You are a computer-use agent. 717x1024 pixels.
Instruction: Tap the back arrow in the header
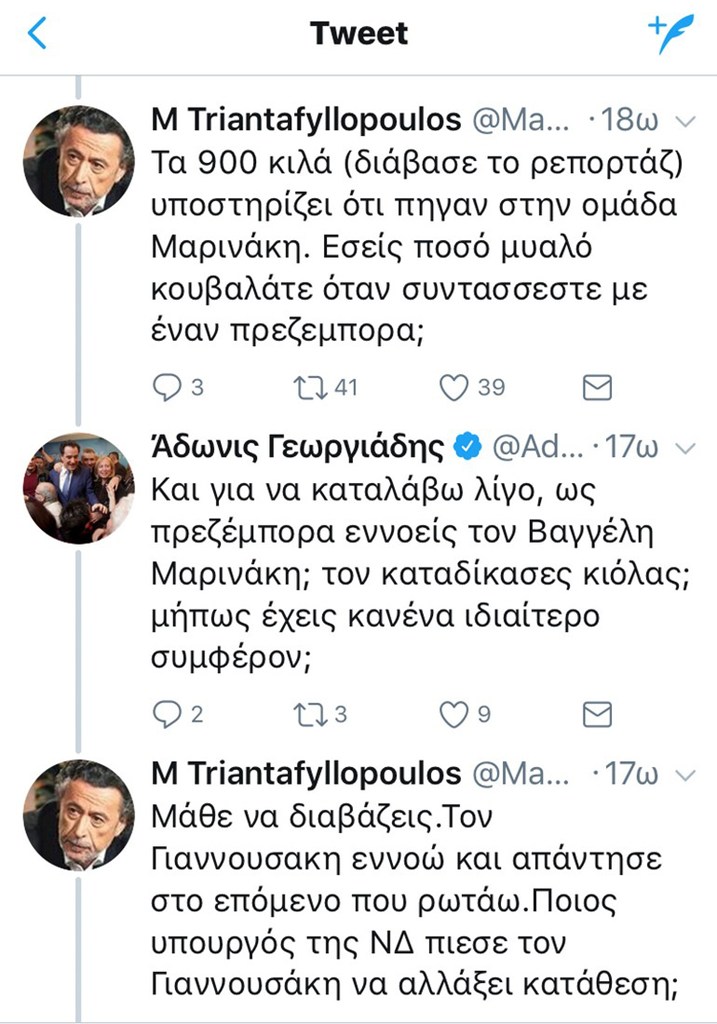37,34
